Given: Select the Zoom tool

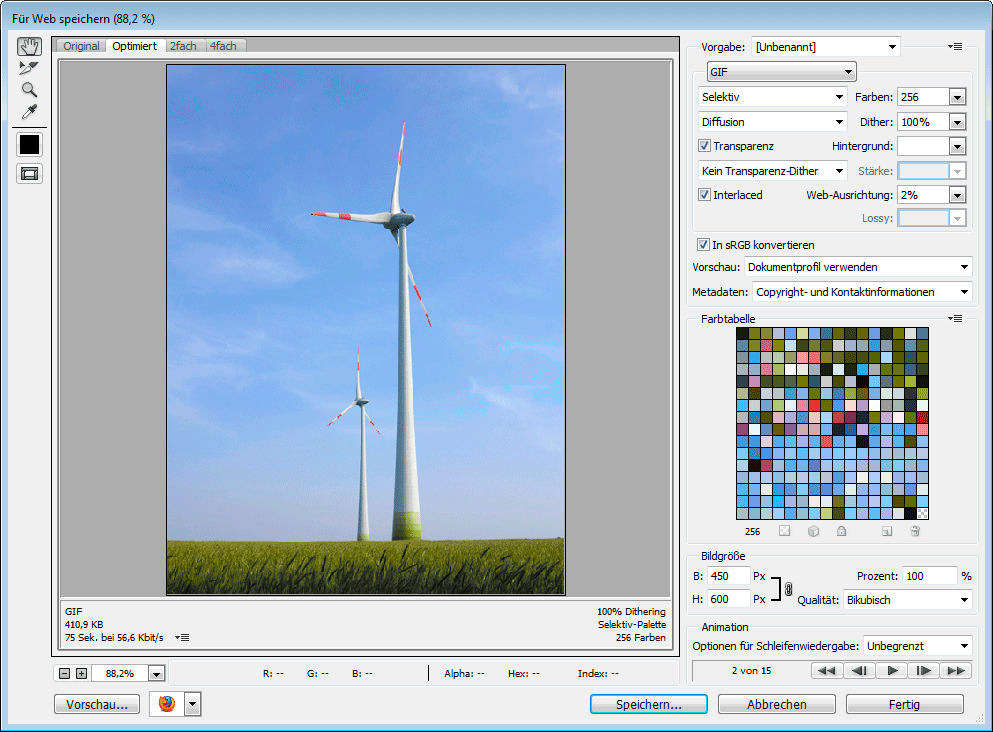Looking at the screenshot, I should click(x=29, y=90).
